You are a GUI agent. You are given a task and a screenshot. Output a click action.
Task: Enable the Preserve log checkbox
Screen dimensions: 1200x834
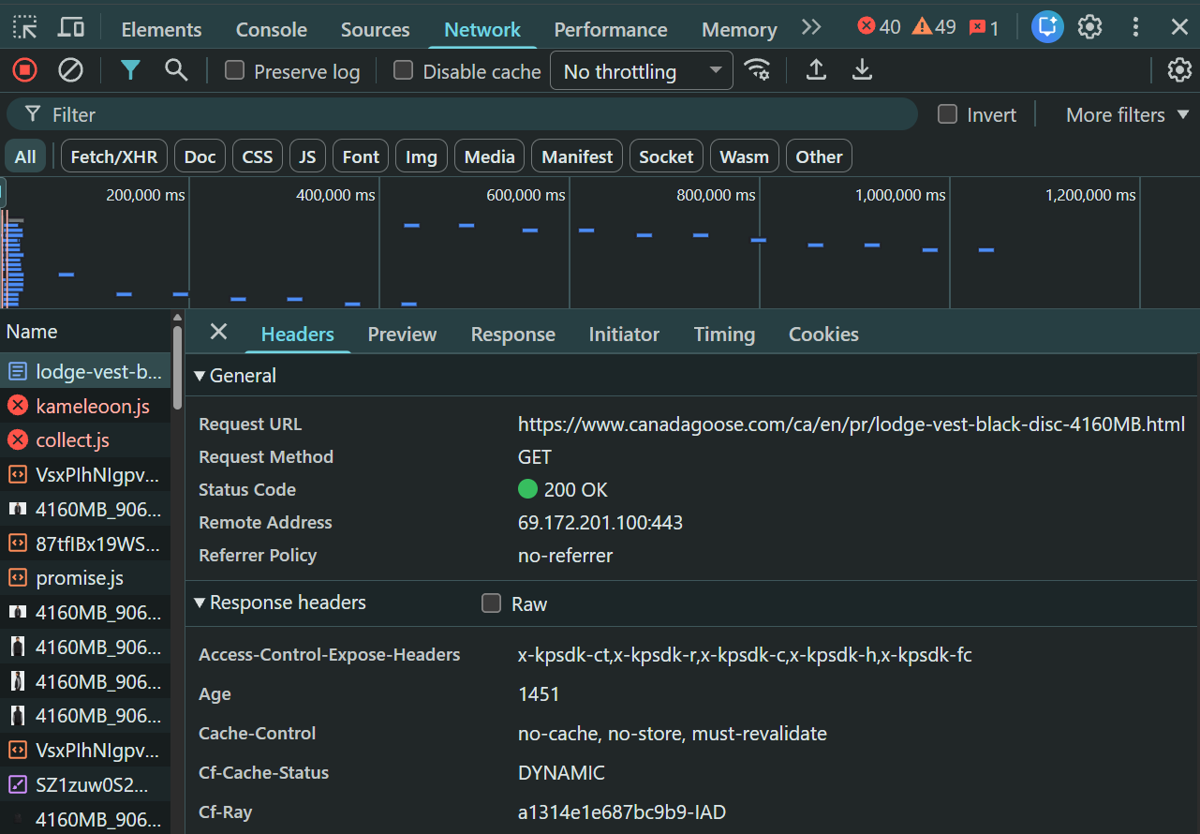(234, 70)
